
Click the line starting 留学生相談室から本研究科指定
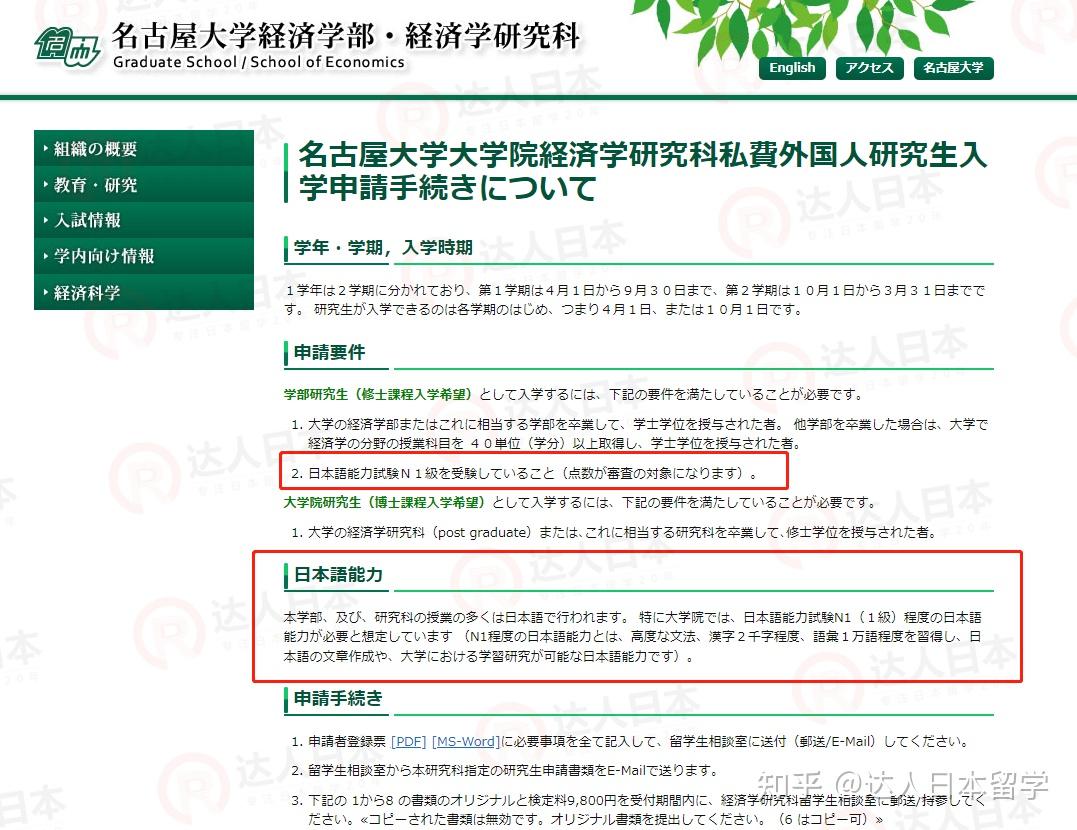(x=512, y=771)
